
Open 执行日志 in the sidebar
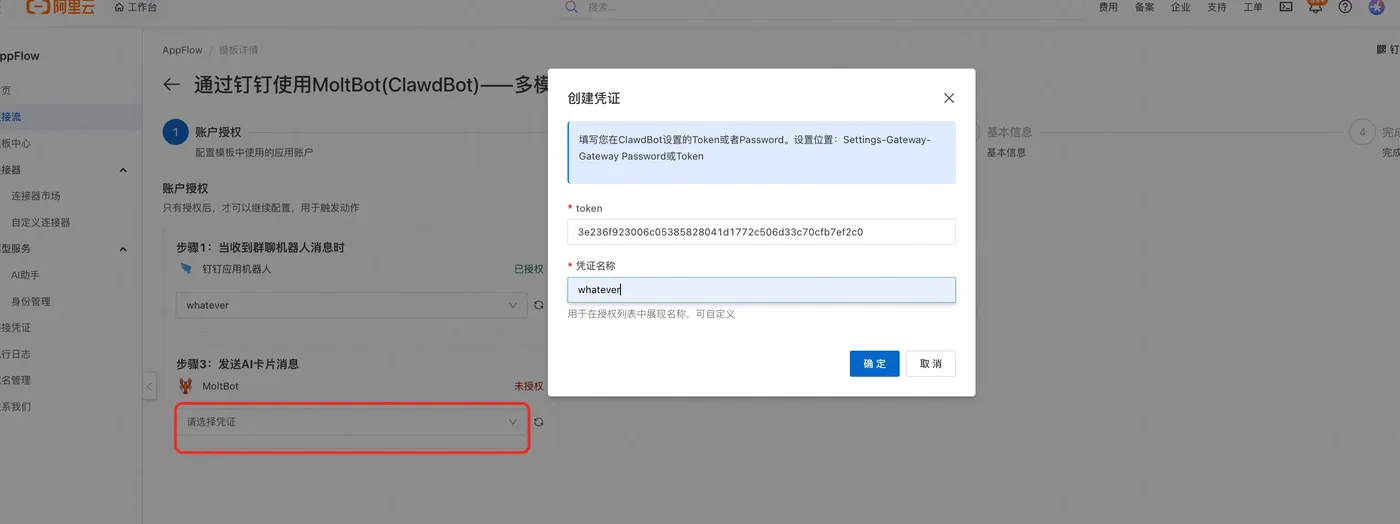coord(15,354)
